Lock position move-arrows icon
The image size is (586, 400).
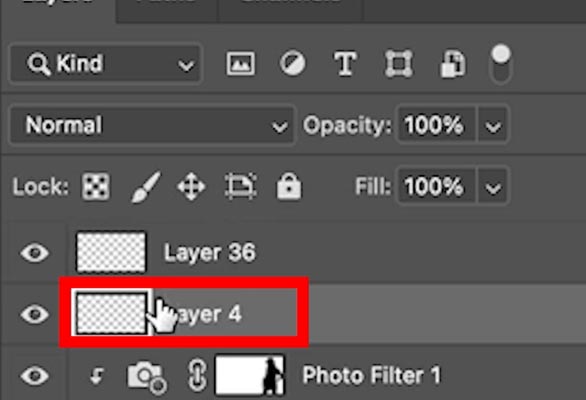tap(191, 186)
